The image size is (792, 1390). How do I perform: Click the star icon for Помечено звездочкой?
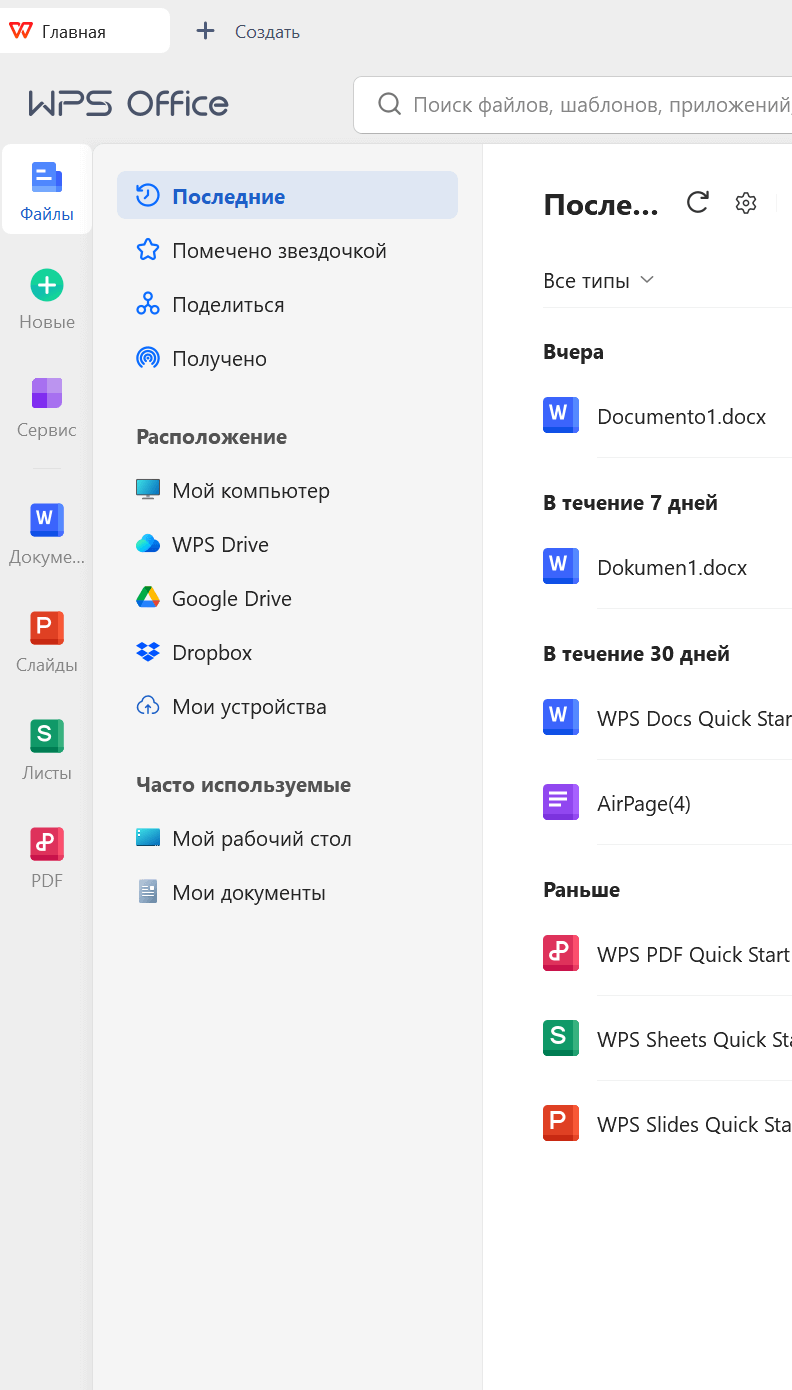pos(148,250)
